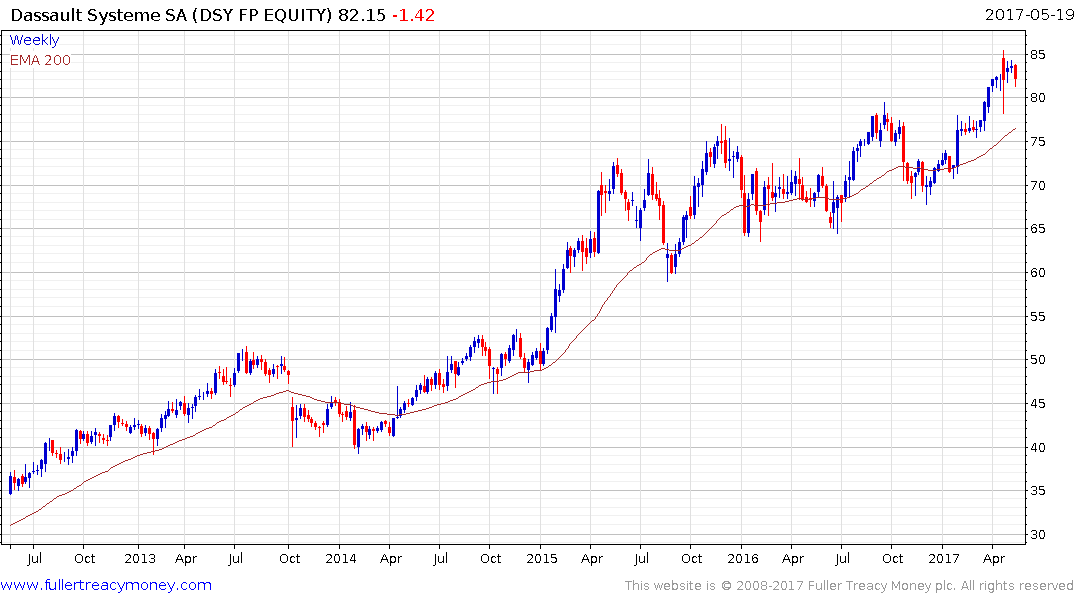Click the 30 price axis label
The width and height of the screenshot is (1075, 600).
(x=1037, y=535)
